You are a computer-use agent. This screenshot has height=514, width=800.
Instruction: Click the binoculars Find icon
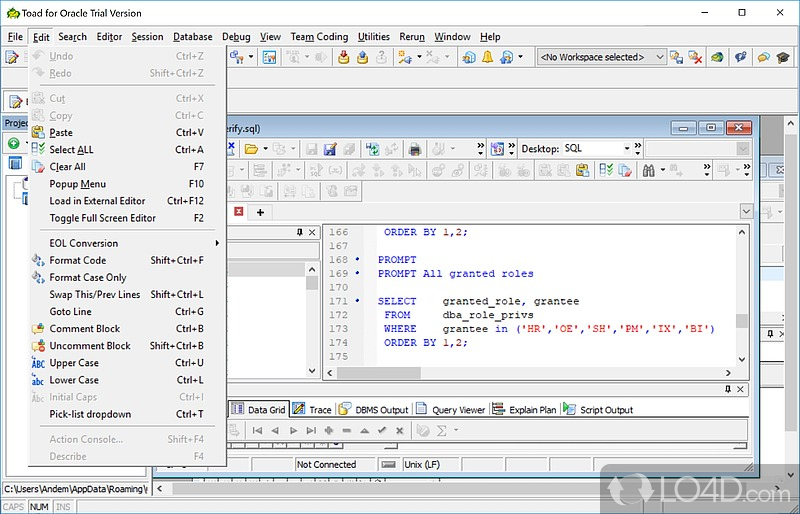tap(648, 171)
